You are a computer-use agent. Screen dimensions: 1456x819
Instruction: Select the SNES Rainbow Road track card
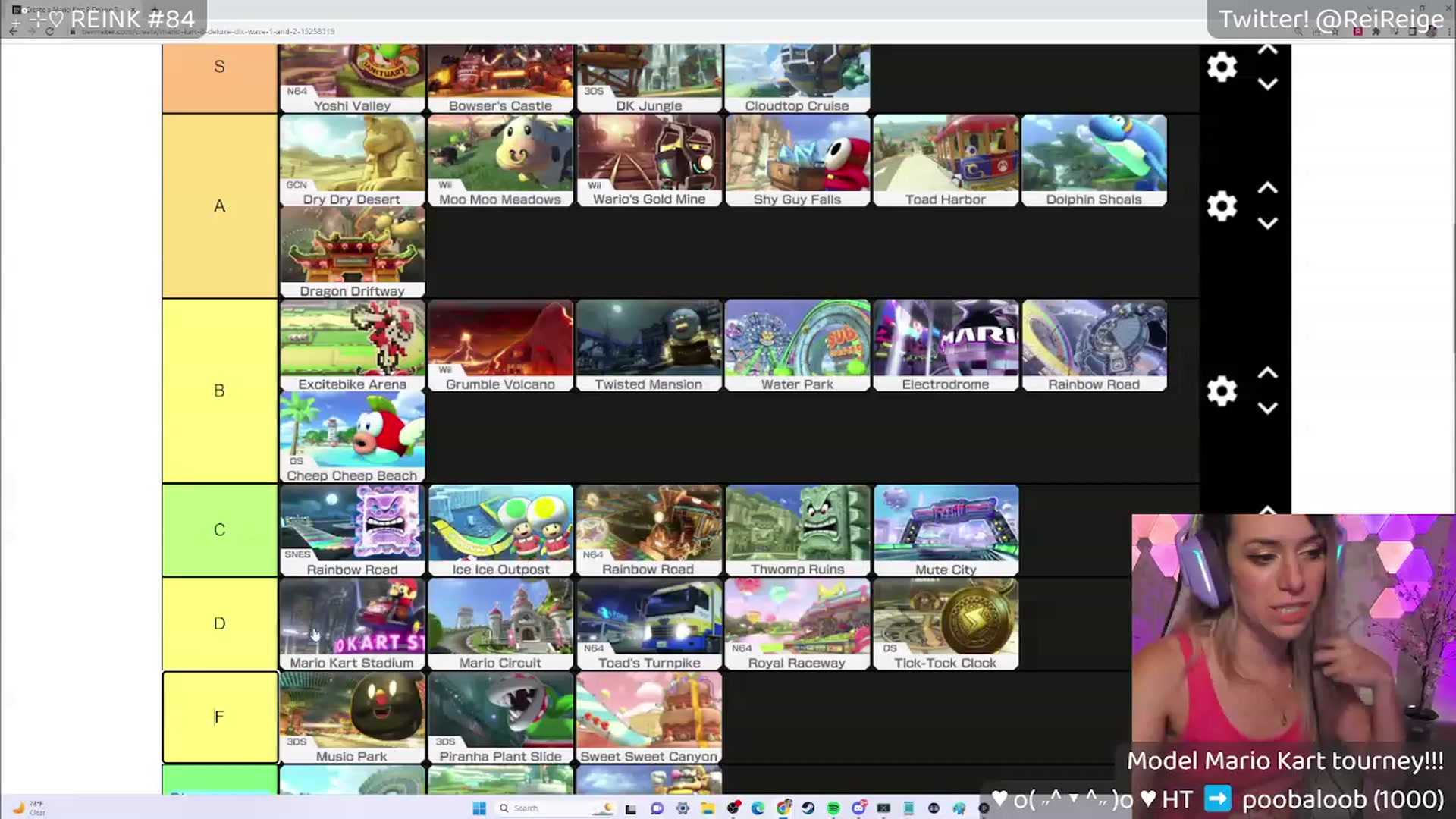coord(352,530)
